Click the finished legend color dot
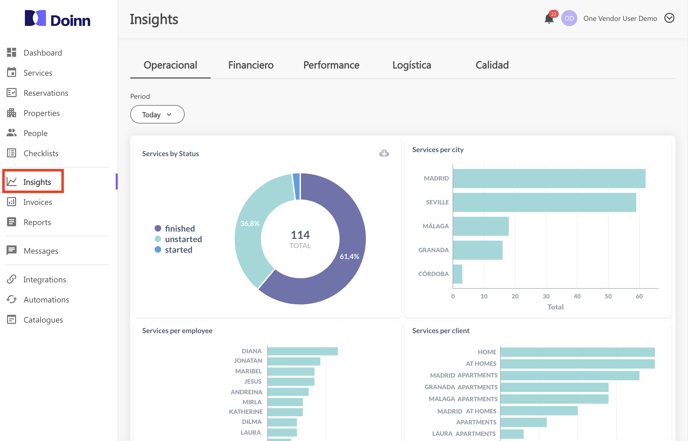 158,228
